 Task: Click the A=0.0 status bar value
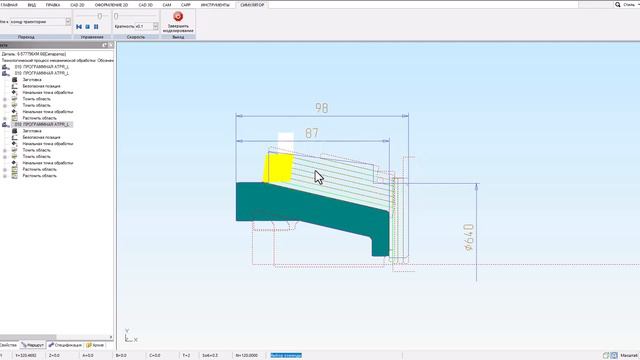point(88,356)
